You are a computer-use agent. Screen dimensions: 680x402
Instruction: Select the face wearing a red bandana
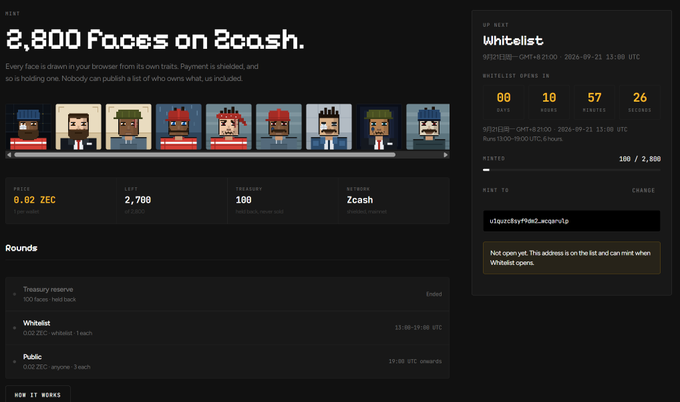tap(229, 127)
